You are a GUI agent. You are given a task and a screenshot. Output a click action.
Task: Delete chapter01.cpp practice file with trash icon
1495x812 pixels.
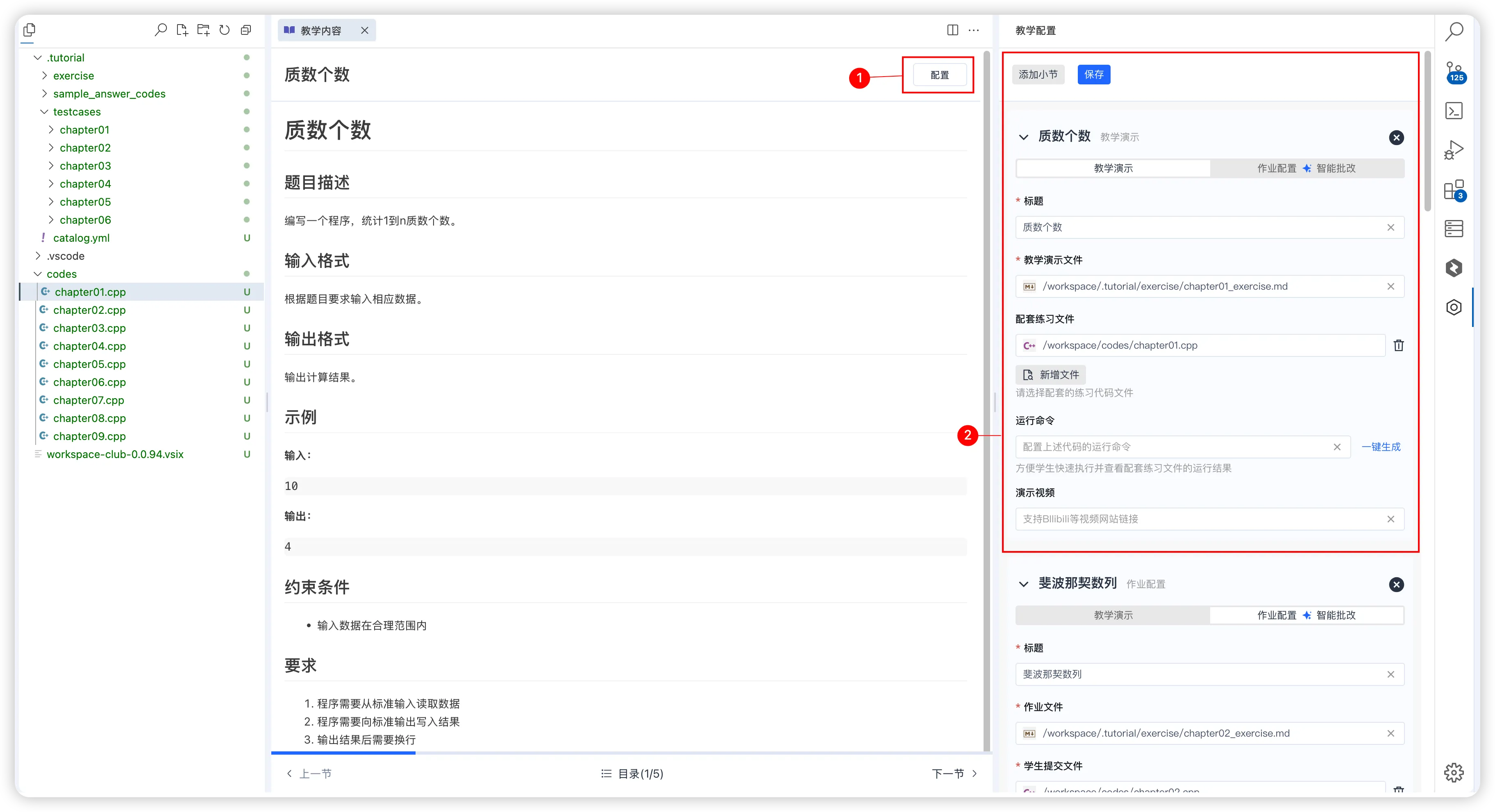[1399, 345]
